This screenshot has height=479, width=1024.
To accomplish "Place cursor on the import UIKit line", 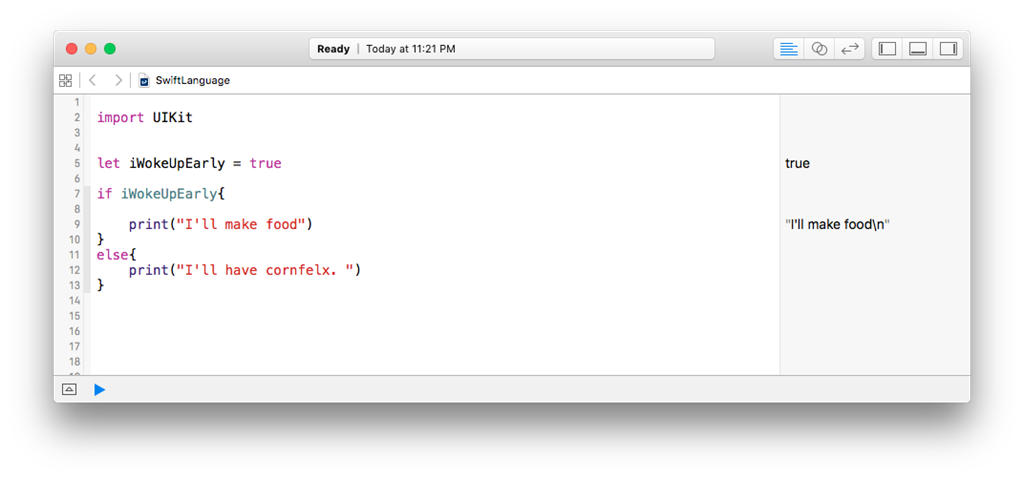I will [145, 117].
